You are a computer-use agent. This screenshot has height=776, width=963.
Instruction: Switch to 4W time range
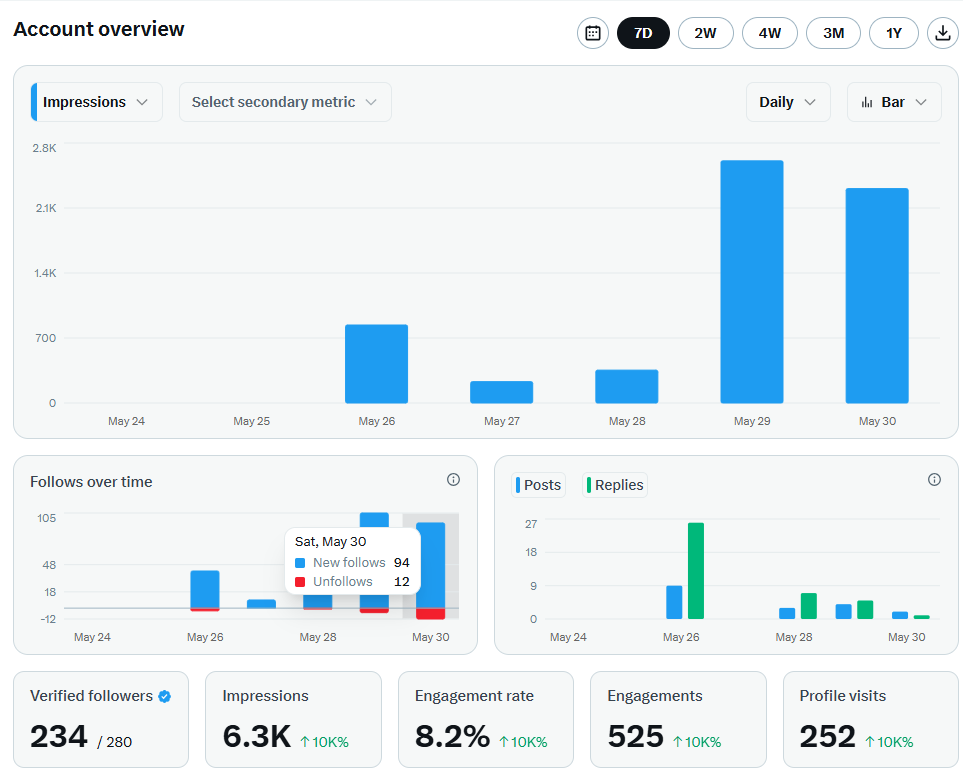point(770,33)
